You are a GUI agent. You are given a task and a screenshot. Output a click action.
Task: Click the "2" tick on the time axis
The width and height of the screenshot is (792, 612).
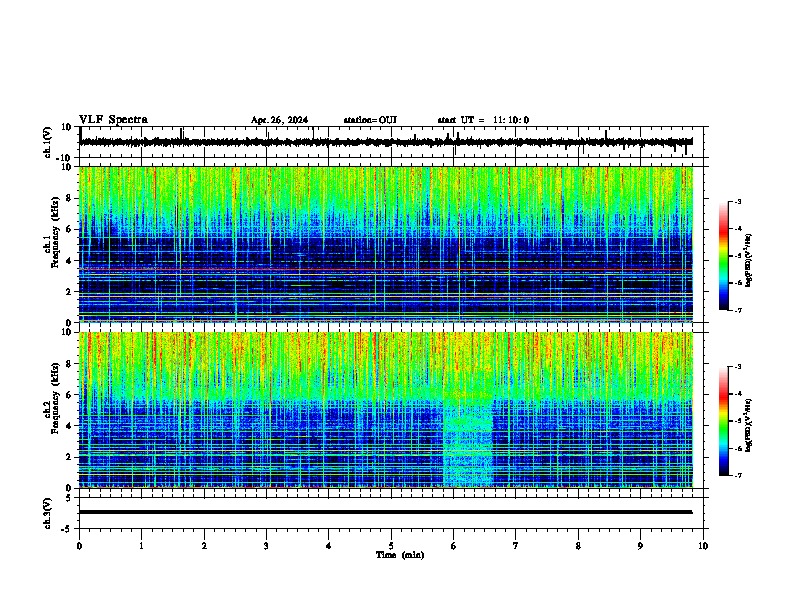(204, 546)
